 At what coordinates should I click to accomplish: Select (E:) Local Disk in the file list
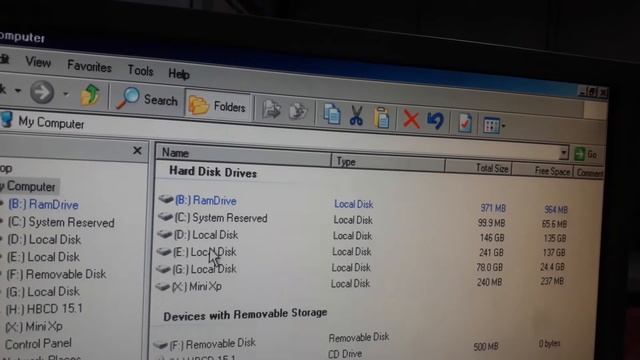(204, 252)
